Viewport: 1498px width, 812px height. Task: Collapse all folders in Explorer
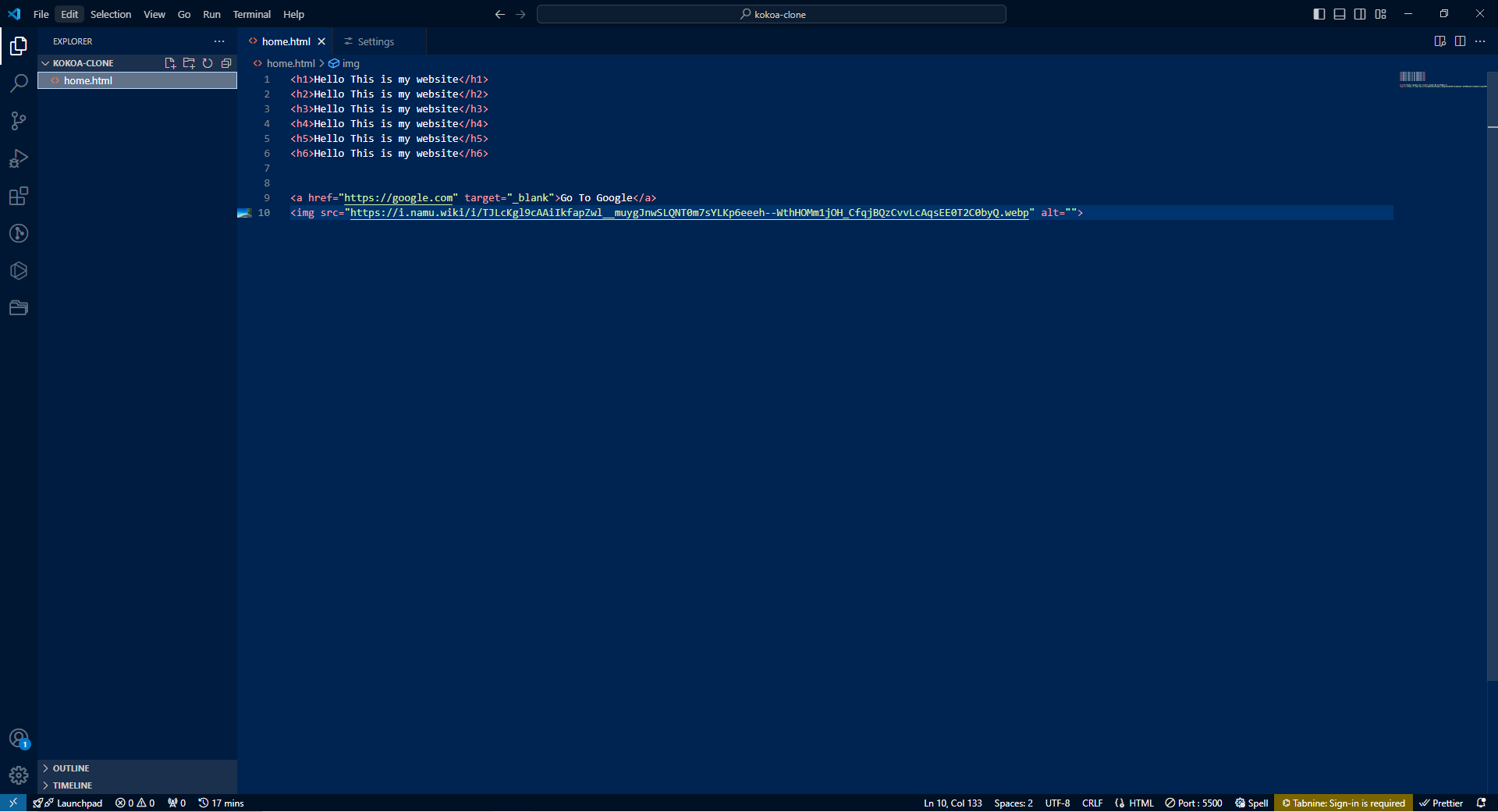[226, 63]
